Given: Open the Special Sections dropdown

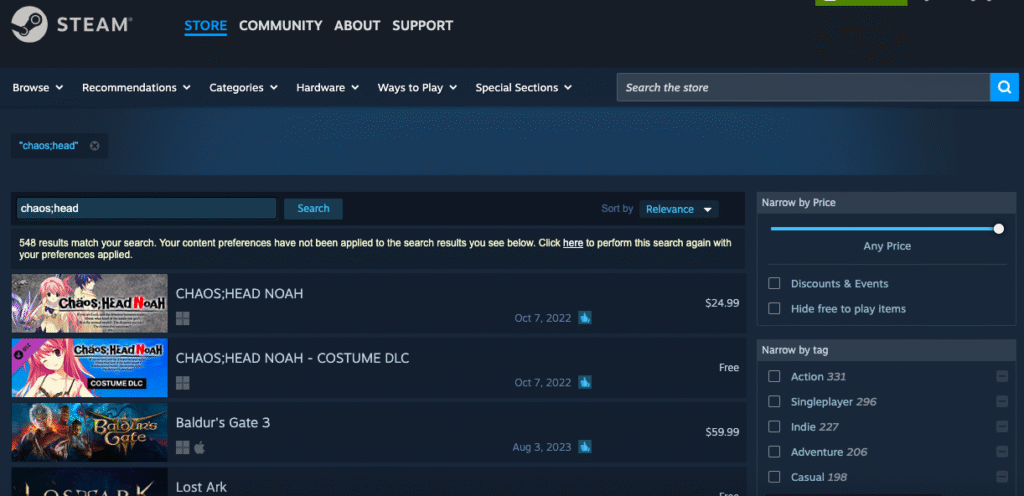Looking at the screenshot, I should 524,87.
